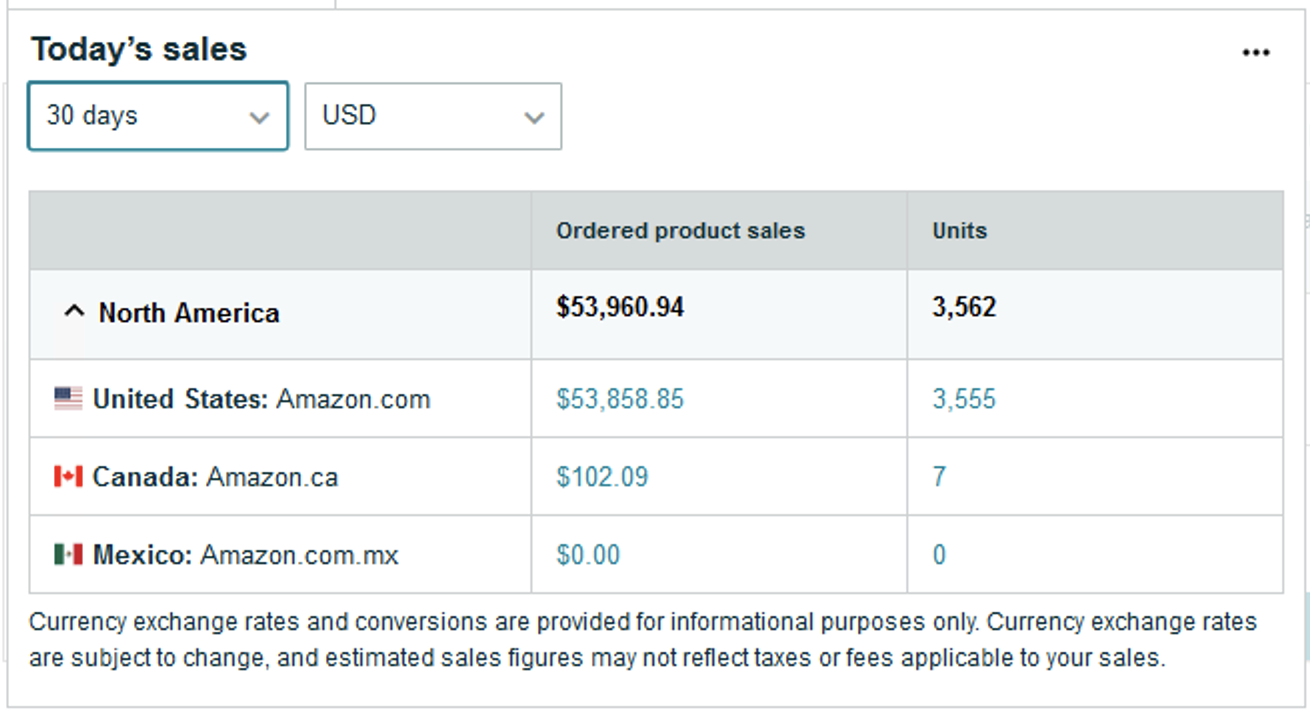The image size is (1310, 716).
Task: Click the Canada: Amazon.ca row label
Action: [x=215, y=477]
